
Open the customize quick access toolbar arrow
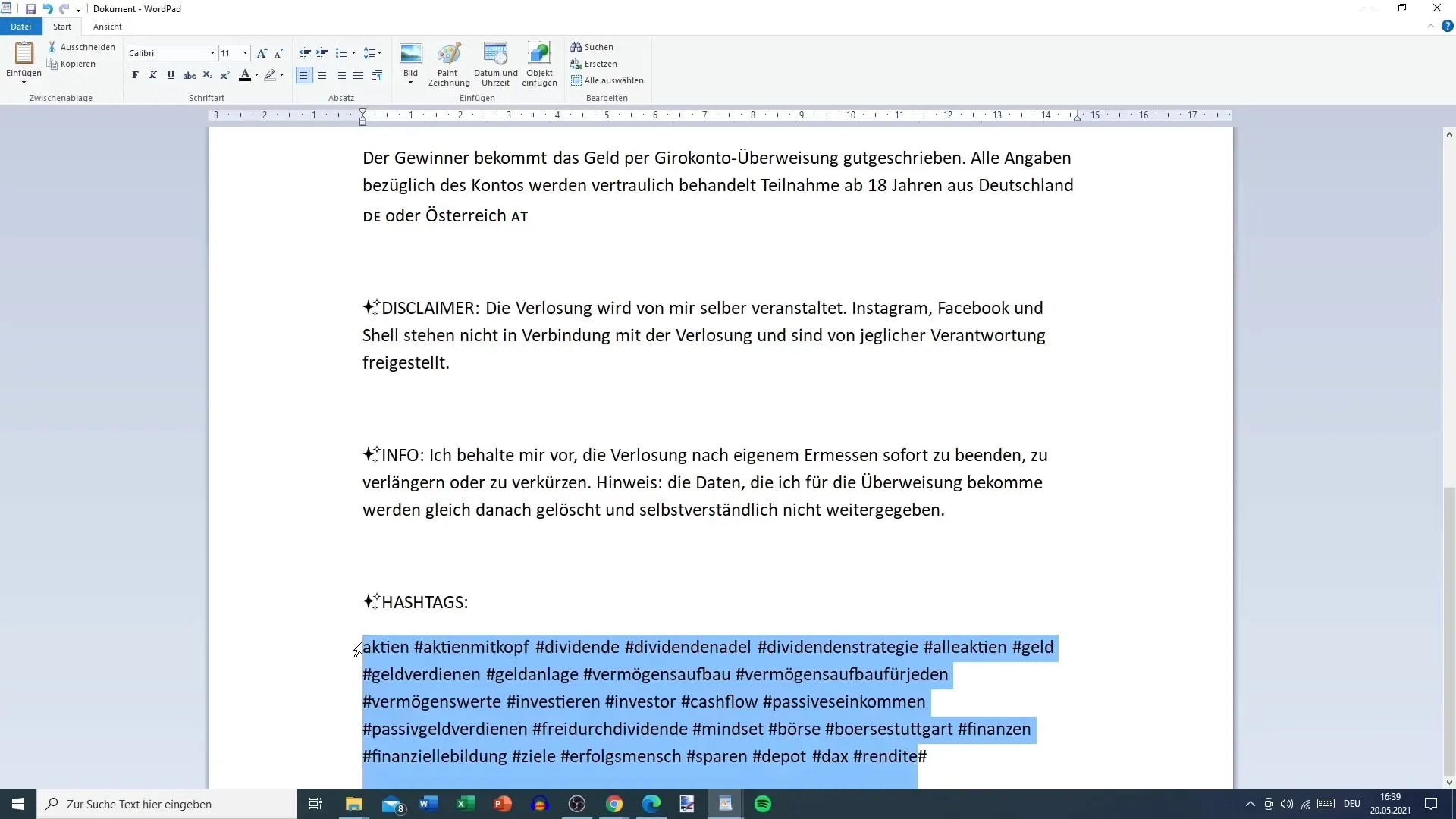pos(78,10)
